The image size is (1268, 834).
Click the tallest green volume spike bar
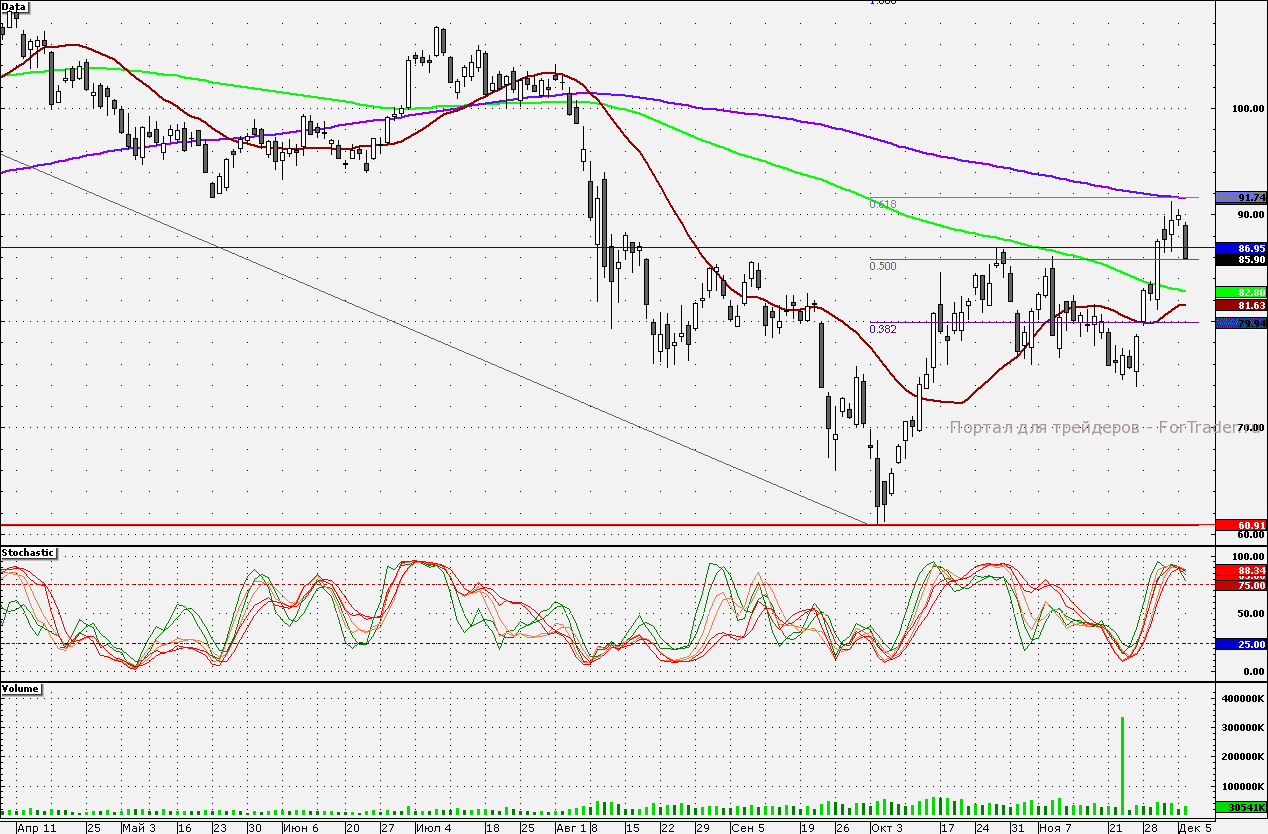(1122, 764)
